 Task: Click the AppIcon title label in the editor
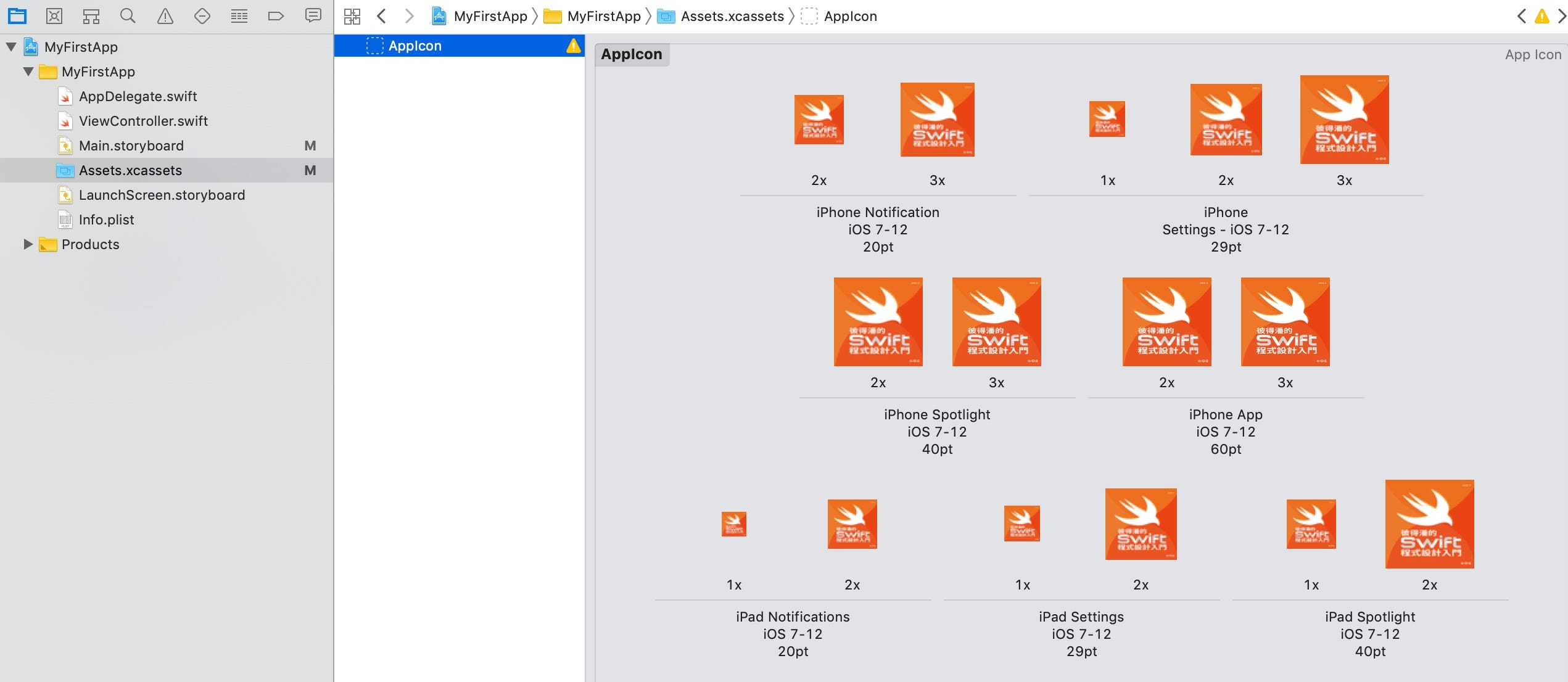point(632,54)
